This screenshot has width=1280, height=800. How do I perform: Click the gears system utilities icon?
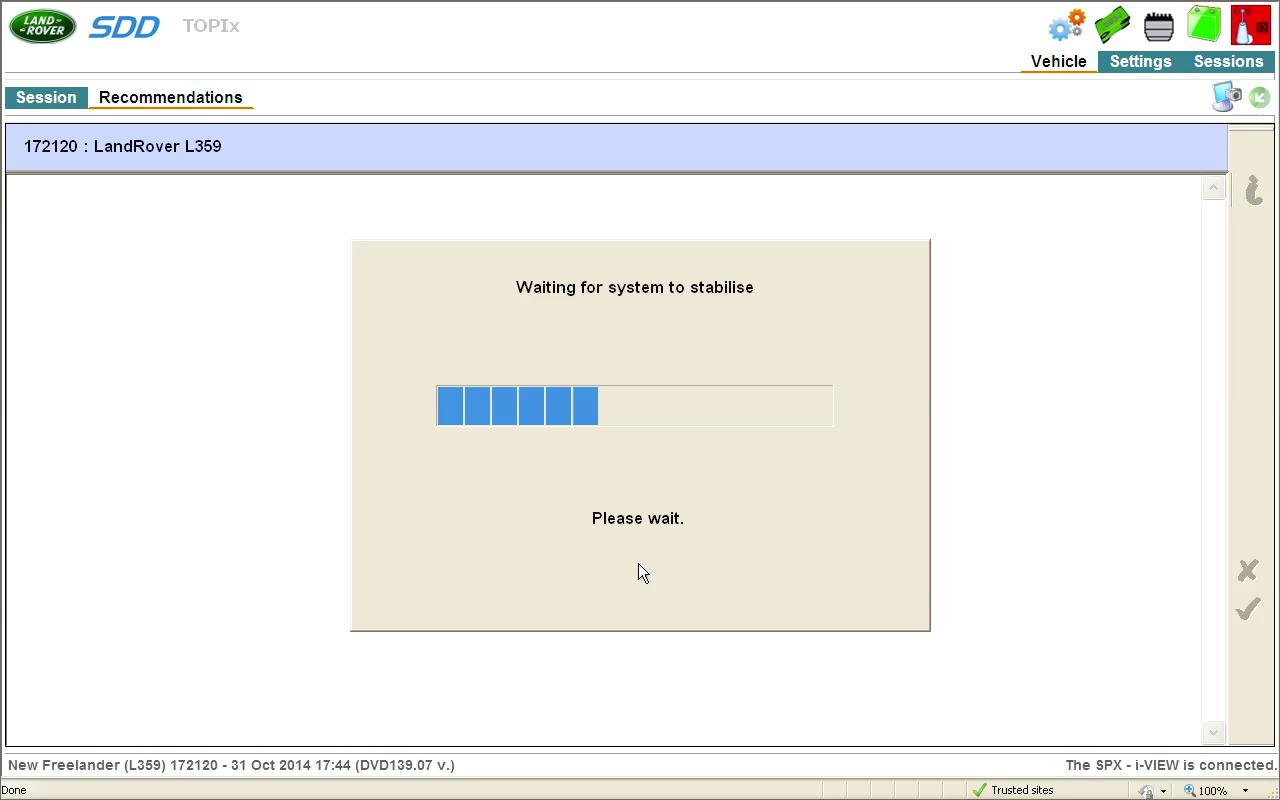tap(1066, 25)
